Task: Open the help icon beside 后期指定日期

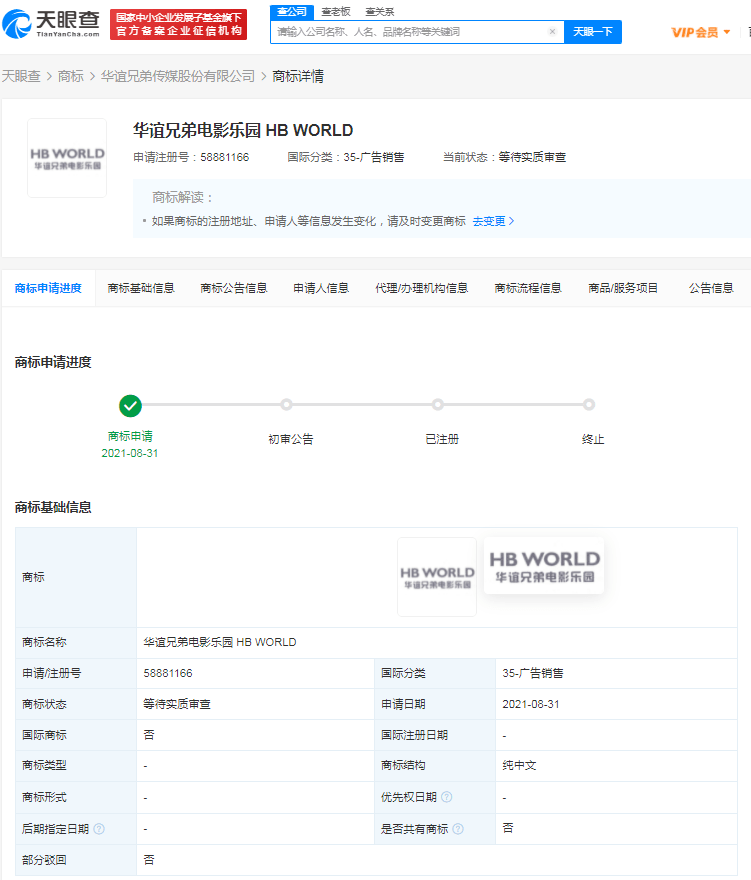Action: click(x=99, y=829)
